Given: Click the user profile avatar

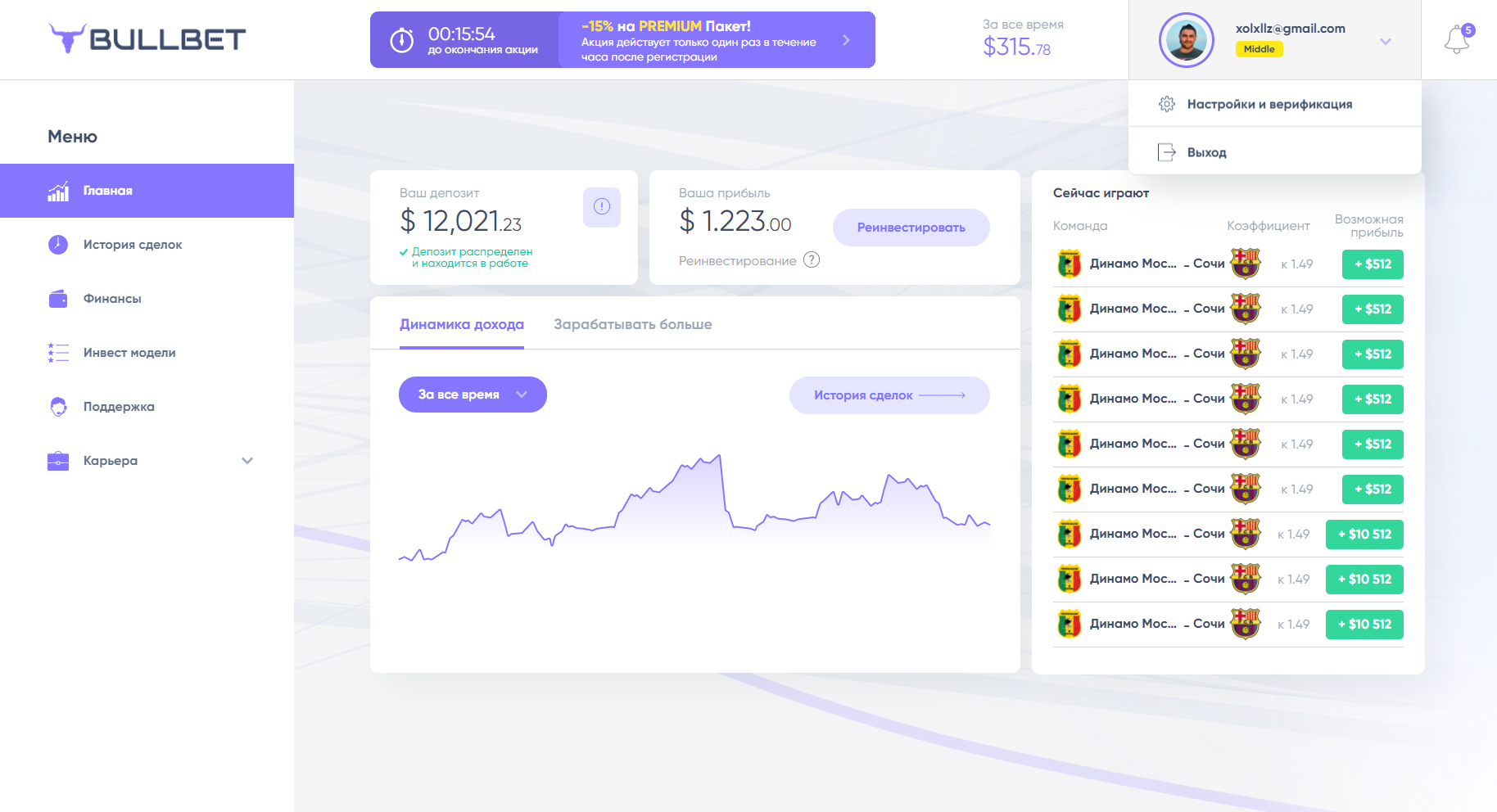Looking at the screenshot, I should tap(1186, 40).
